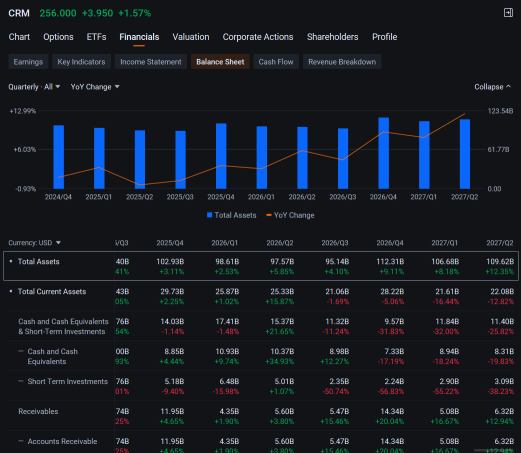Click the 256.000 price value
This screenshot has height=453, width=521.
pos(58,13)
